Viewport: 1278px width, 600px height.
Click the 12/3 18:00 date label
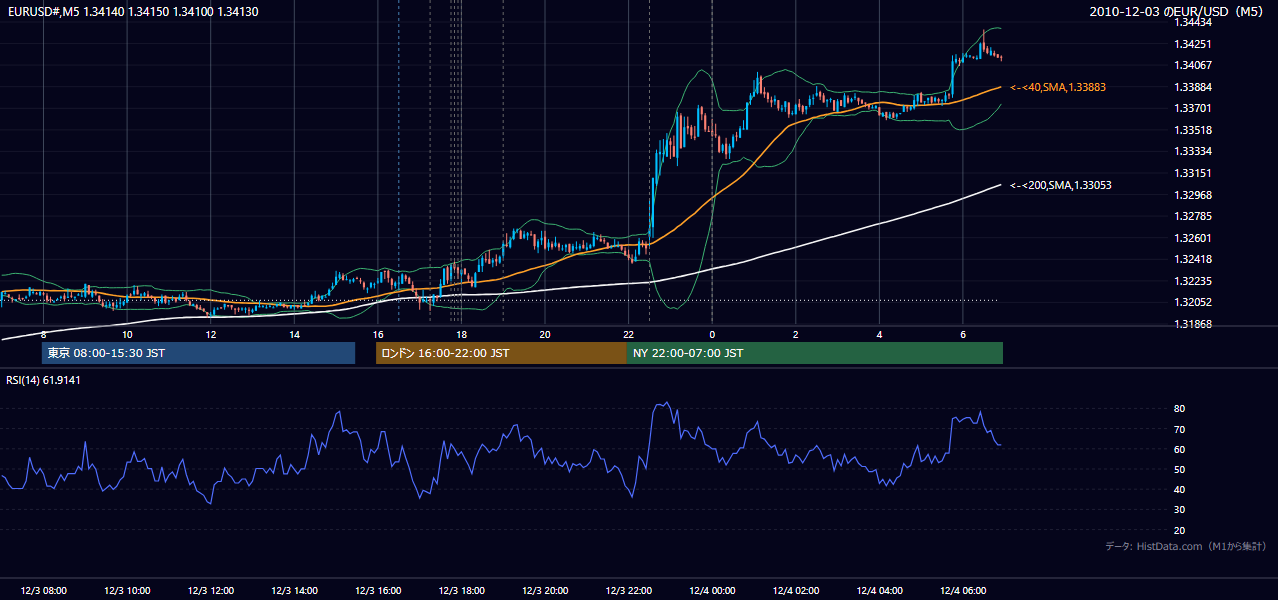(x=461, y=591)
